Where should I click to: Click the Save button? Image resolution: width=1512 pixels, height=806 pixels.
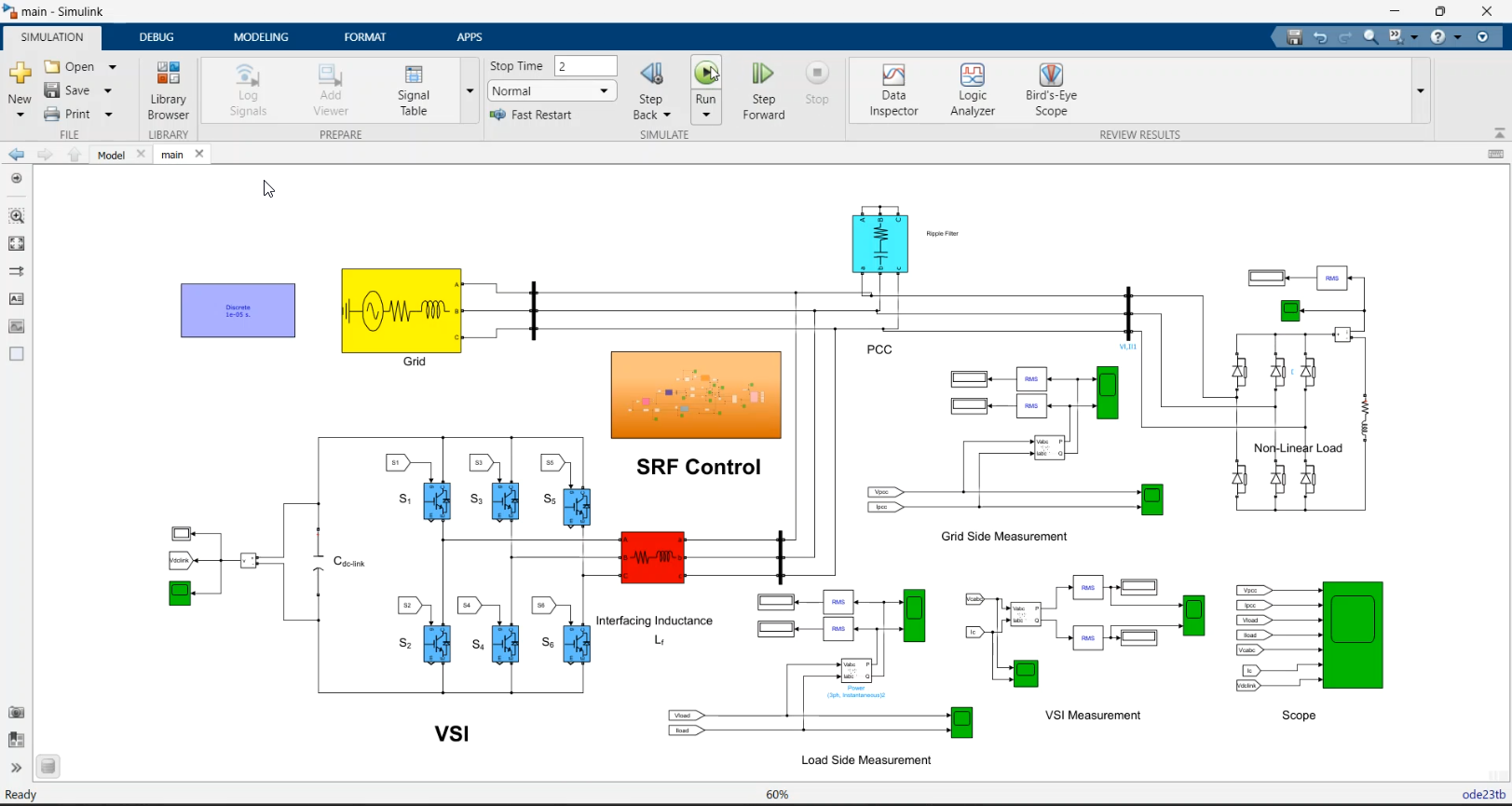(x=69, y=90)
